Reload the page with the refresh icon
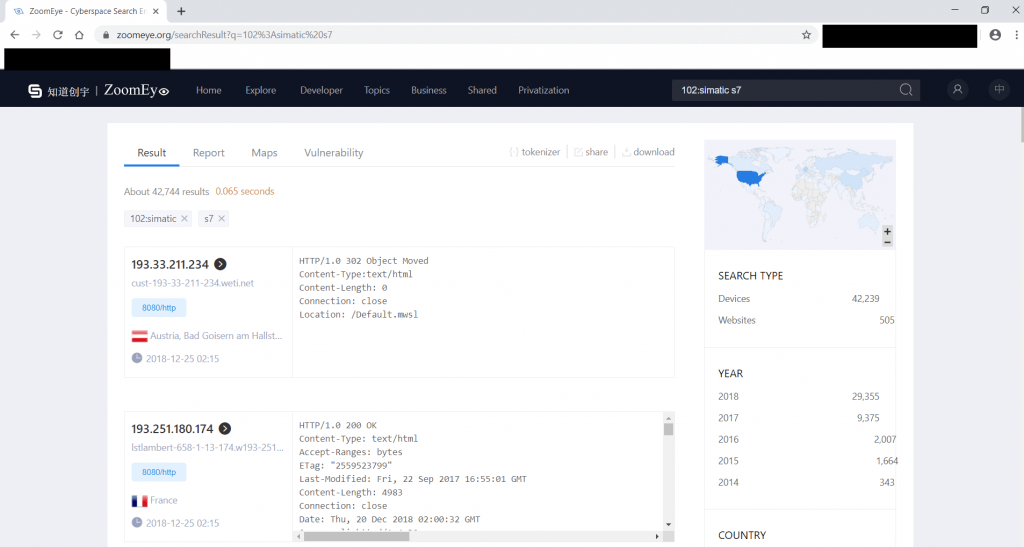Screen dimensions: 1024x547 point(57,35)
